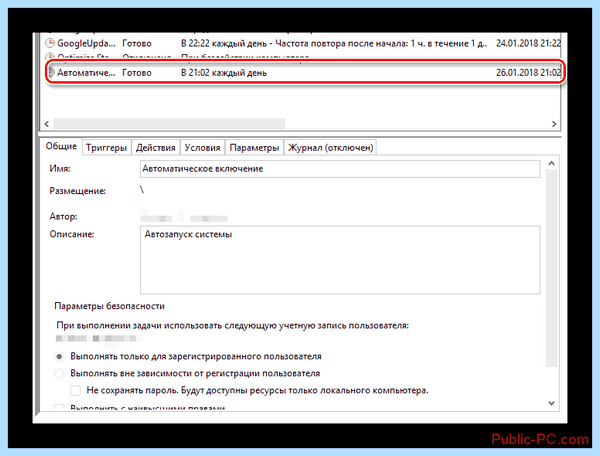This screenshot has height=456, width=600.
Task: Click the Параметры безопасности heading
Action: [109, 306]
